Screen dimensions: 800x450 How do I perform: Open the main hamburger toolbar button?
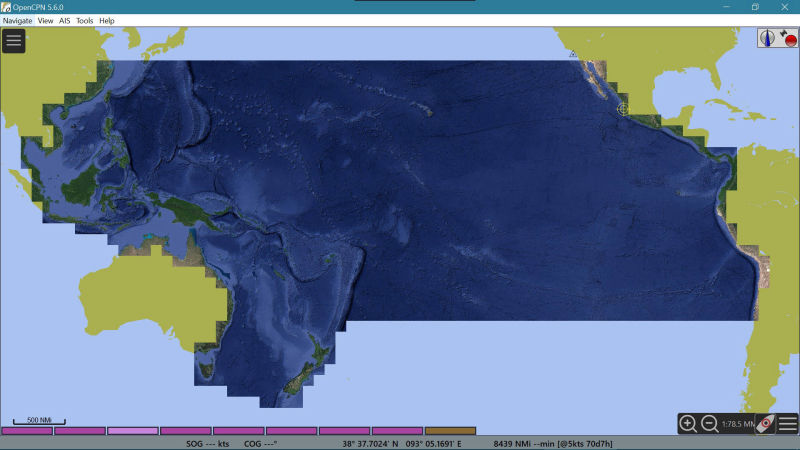tap(14, 41)
